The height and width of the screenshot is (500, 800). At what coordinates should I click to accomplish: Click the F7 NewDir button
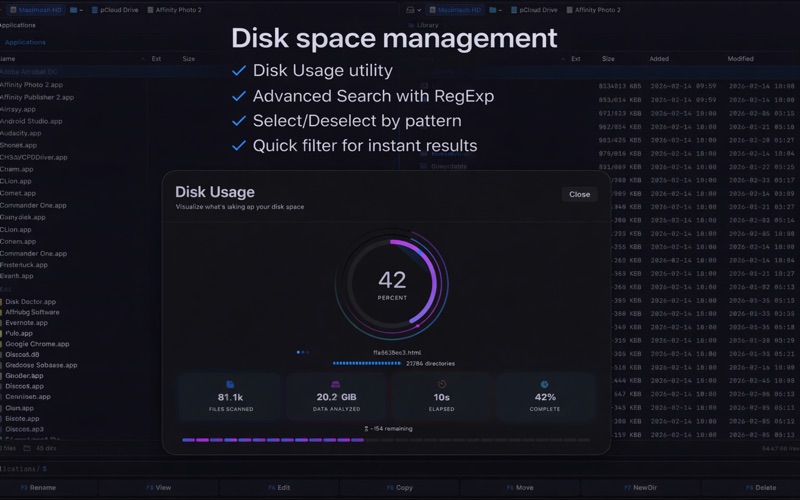tap(640, 488)
